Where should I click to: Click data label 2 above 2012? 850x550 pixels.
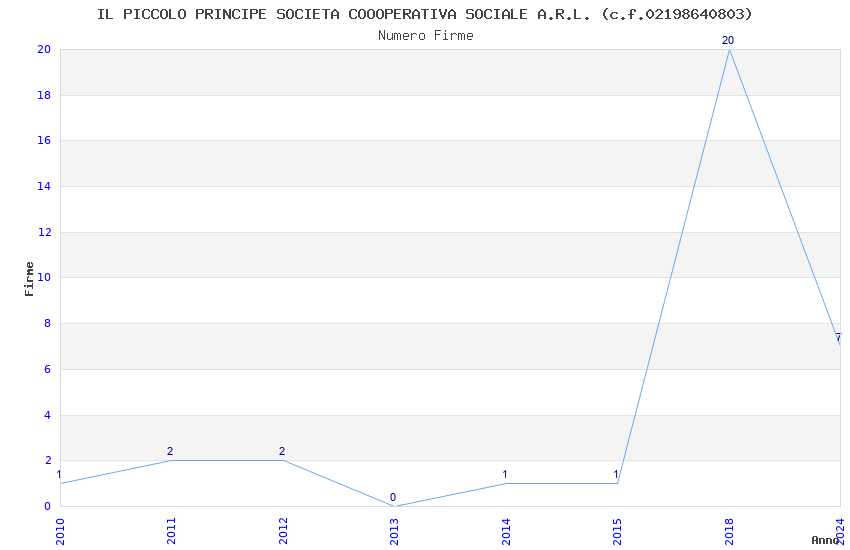(x=282, y=451)
